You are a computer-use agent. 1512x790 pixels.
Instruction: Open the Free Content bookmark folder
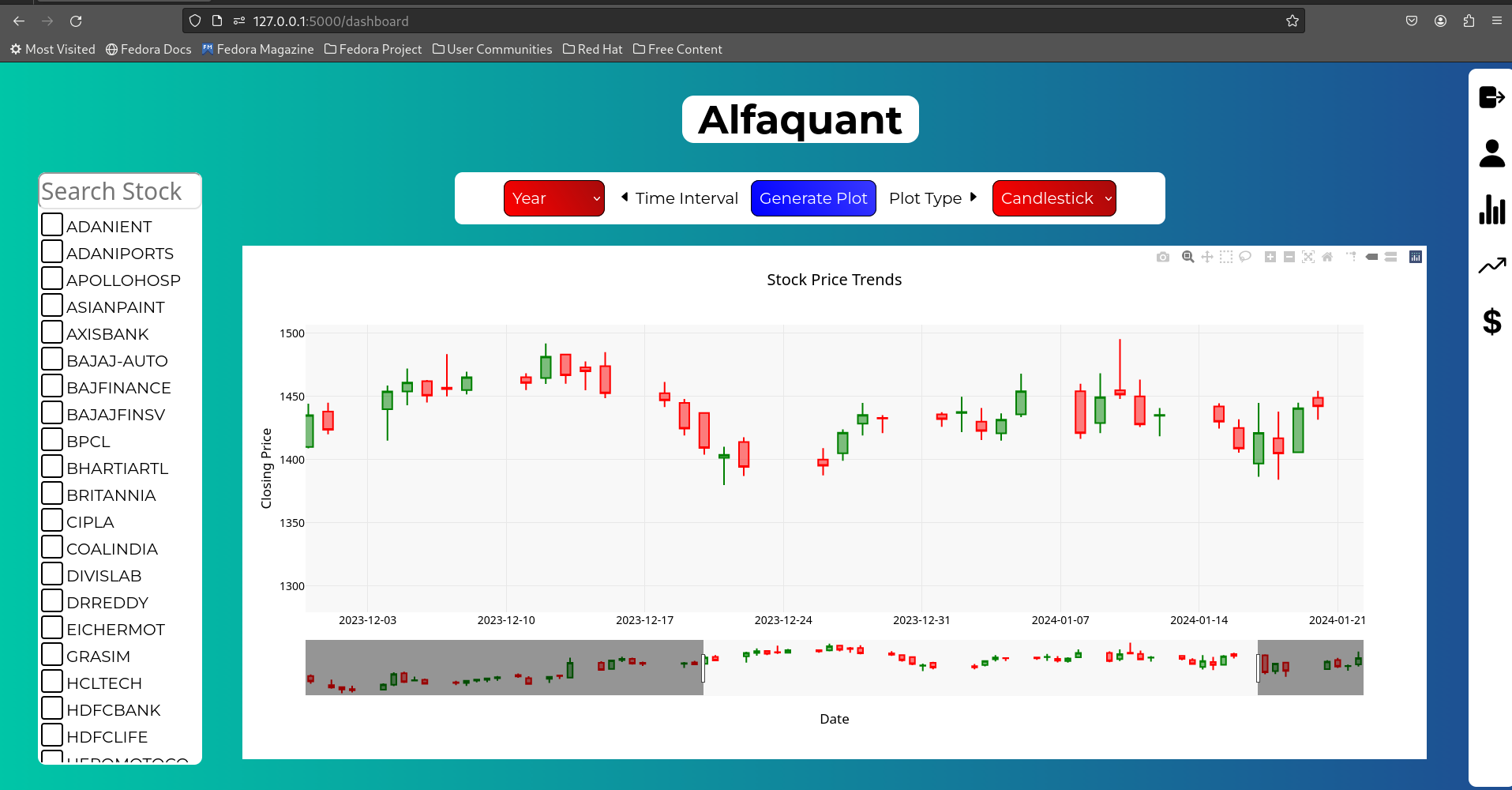[x=677, y=49]
